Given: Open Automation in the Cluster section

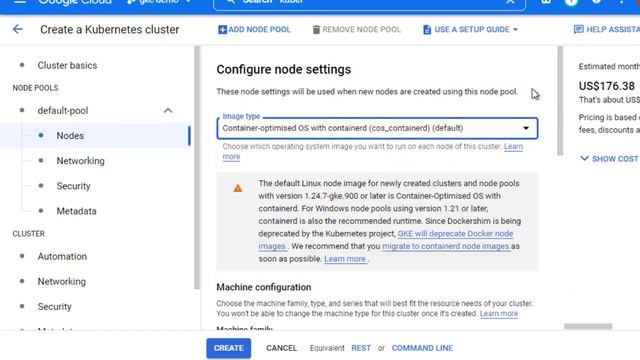Looking at the screenshot, I should point(62,256).
